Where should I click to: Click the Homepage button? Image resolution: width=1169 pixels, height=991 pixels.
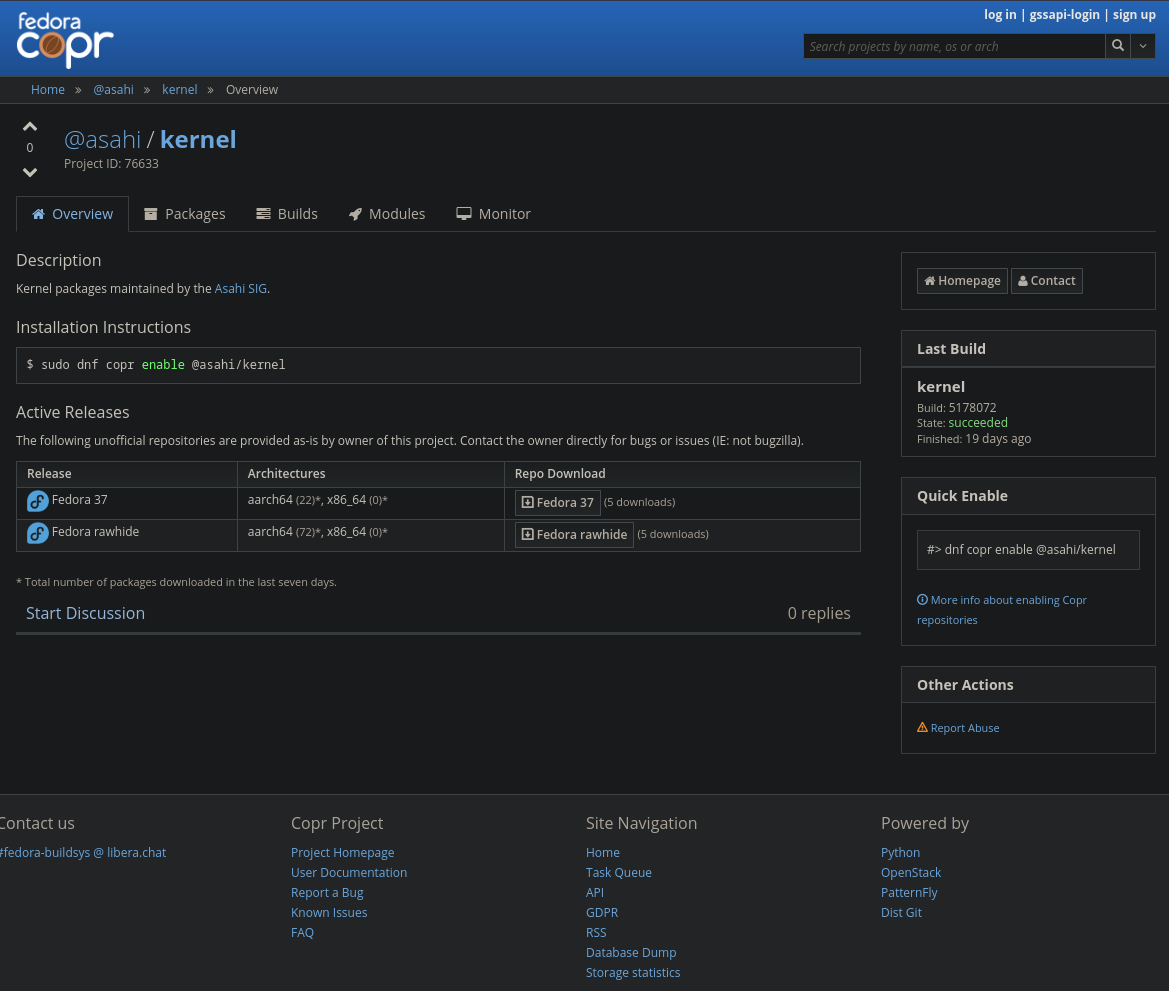click(x=962, y=281)
